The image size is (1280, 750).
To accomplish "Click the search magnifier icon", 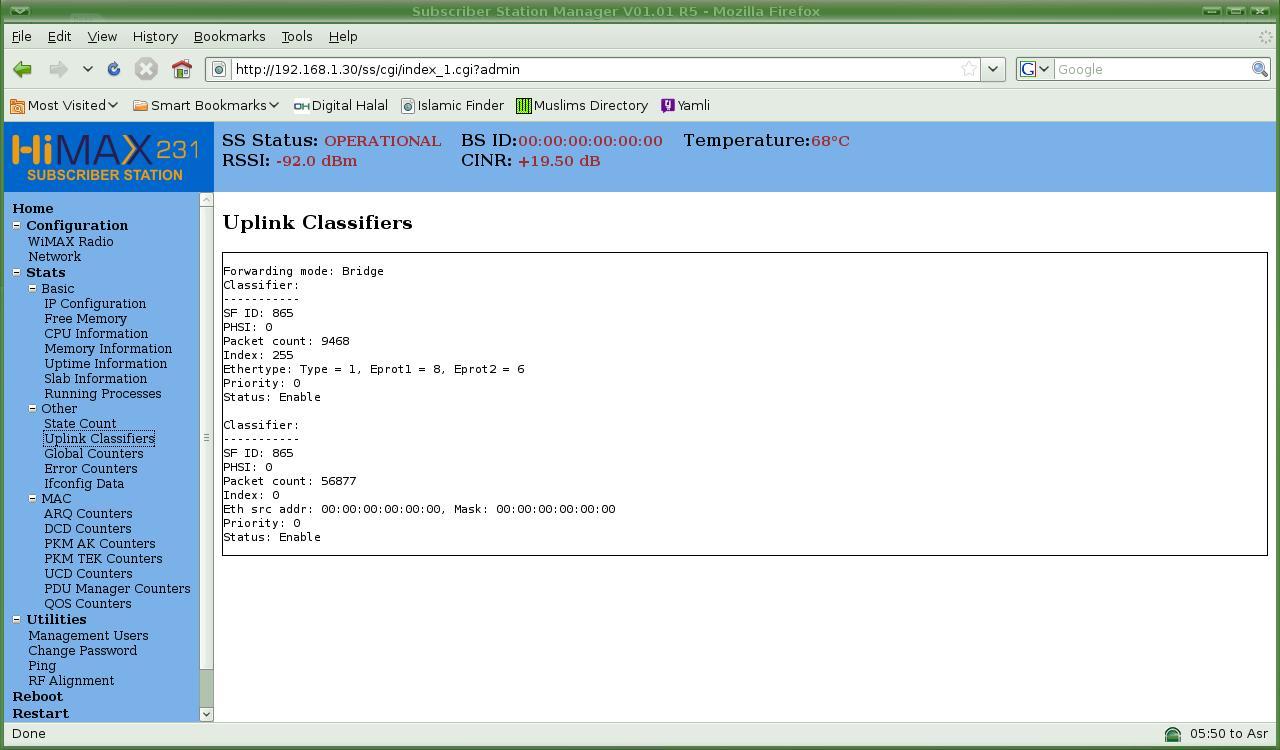I will click(1260, 69).
